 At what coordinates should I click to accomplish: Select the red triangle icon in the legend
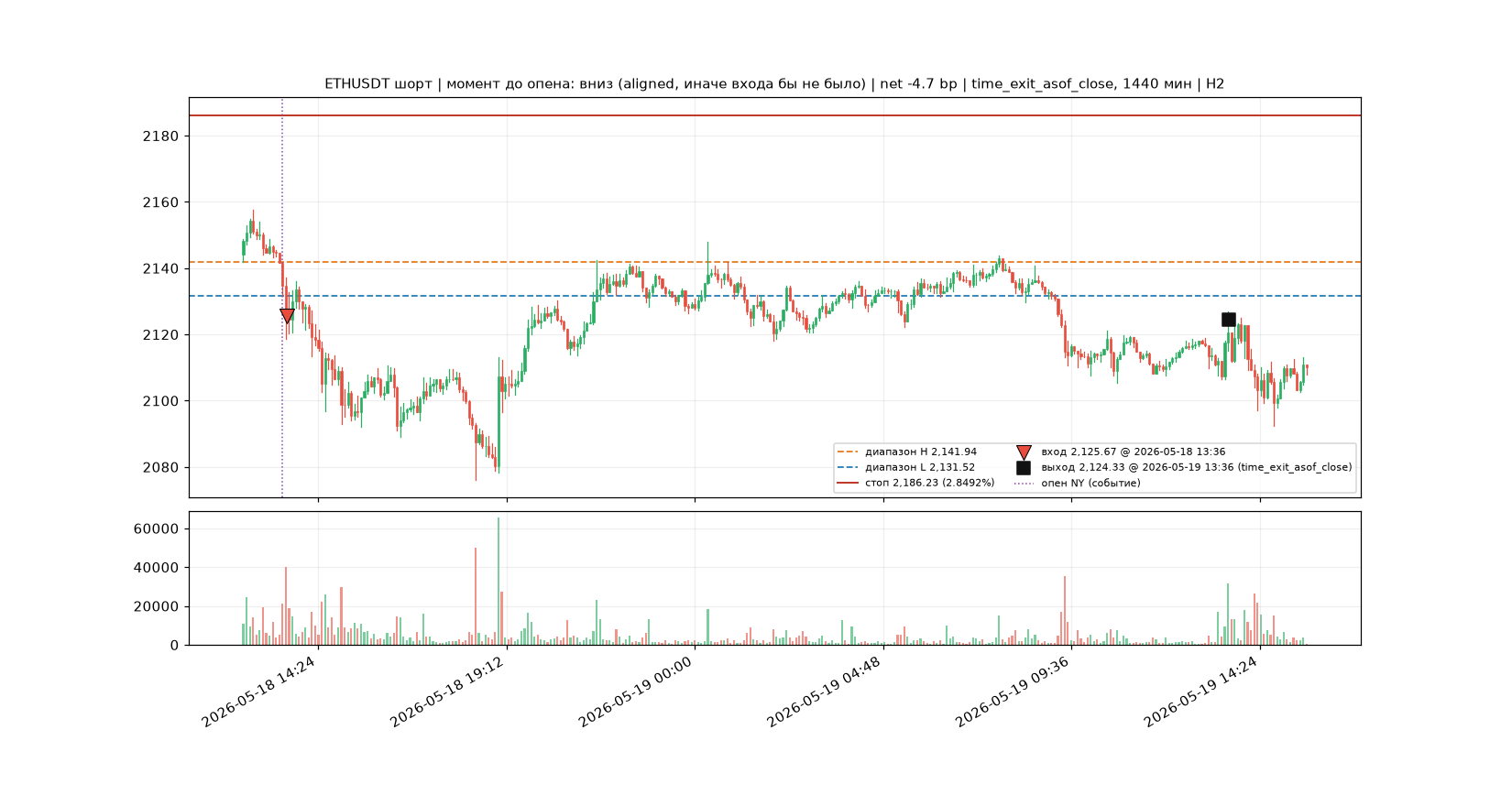click(x=1024, y=452)
